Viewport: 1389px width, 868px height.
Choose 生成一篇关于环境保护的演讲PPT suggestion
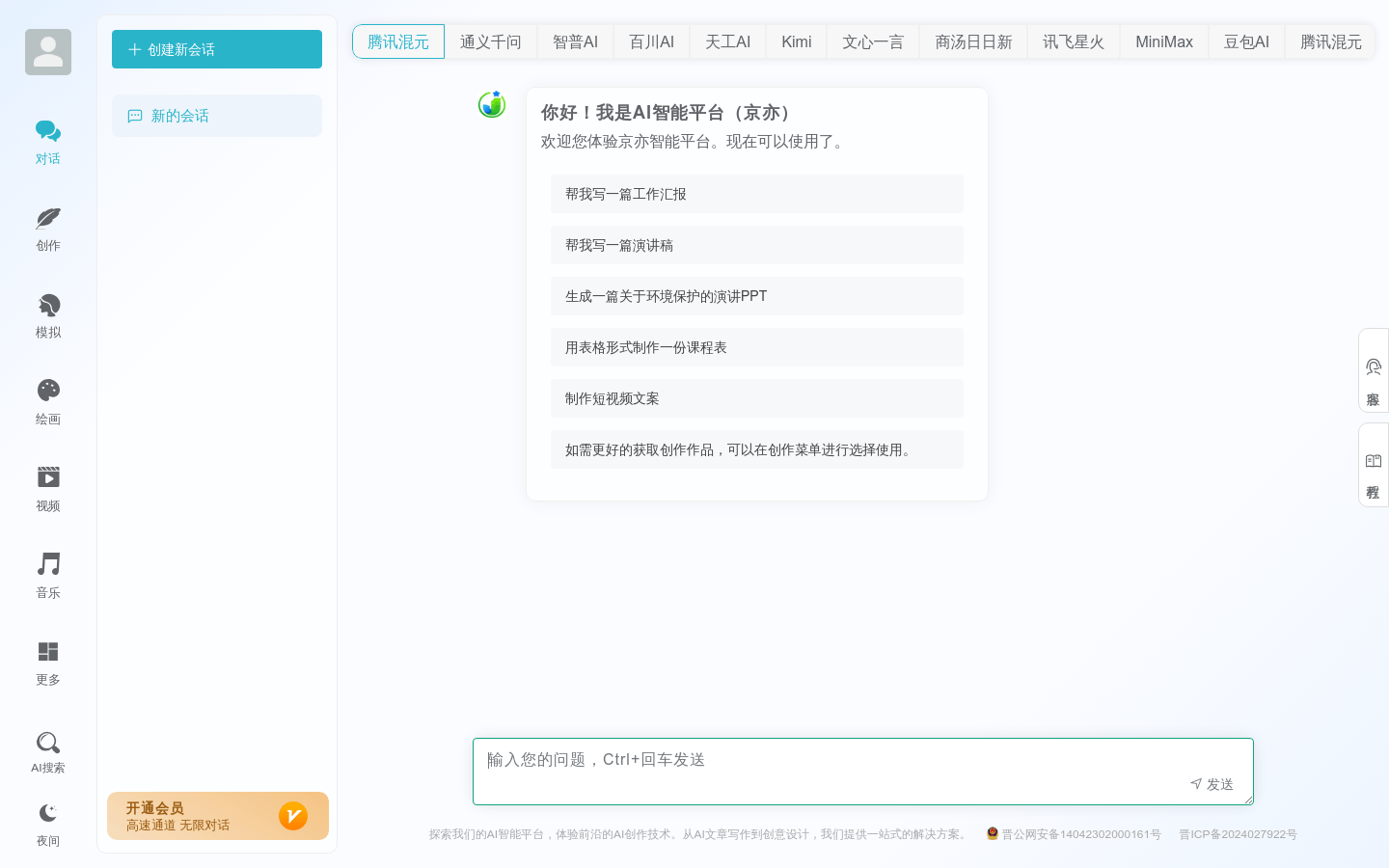click(757, 296)
